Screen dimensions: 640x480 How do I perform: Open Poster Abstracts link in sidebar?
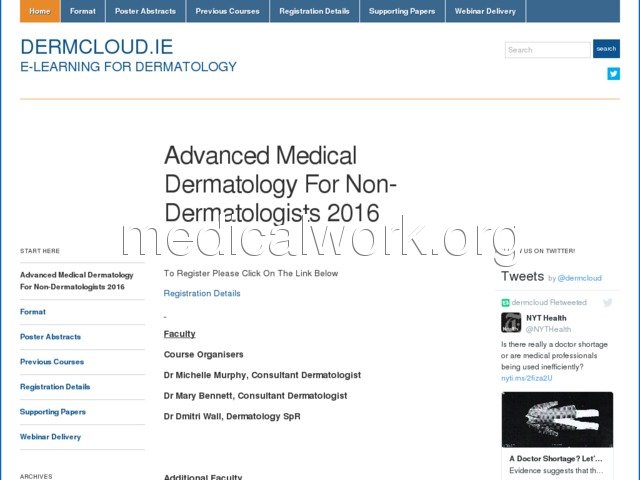click(x=51, y=337)
